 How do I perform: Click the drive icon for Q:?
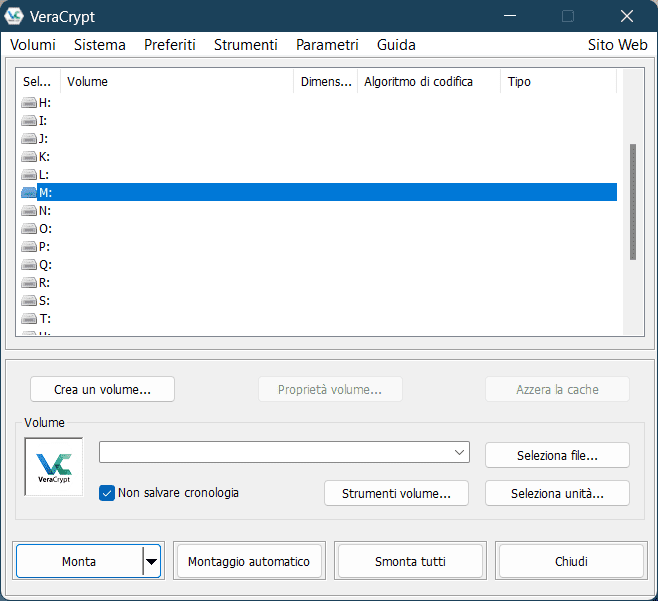click(x=29, y=265)
